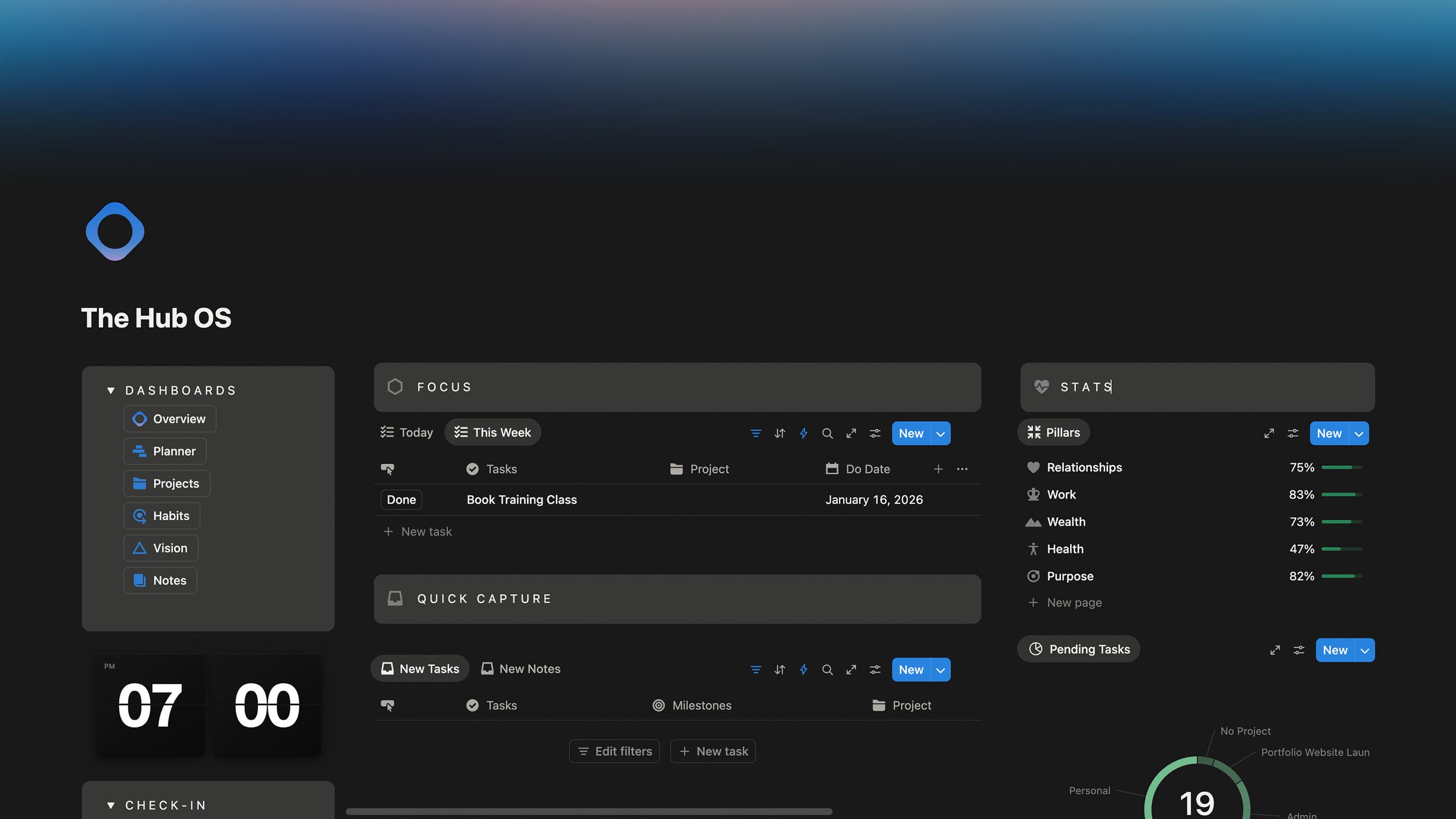Click the Pending Tasks clock icon
This screenshot has width=1456, height=819.
point(1036,649)
